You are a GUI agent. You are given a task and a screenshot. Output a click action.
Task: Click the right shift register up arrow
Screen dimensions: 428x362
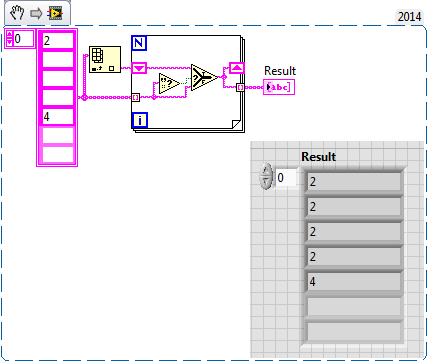(x=237, y=68)
